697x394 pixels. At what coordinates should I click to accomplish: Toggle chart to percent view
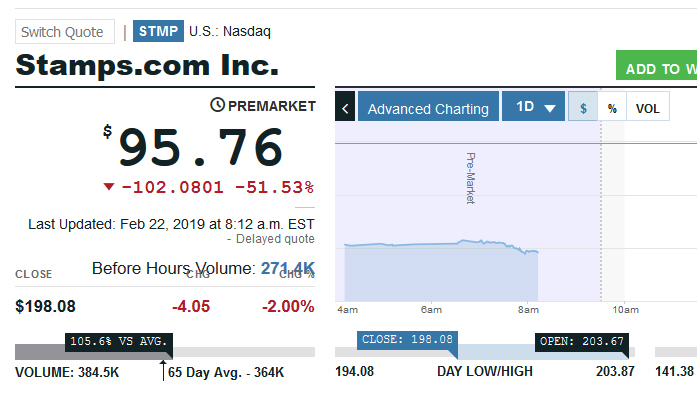coord(612,106)
